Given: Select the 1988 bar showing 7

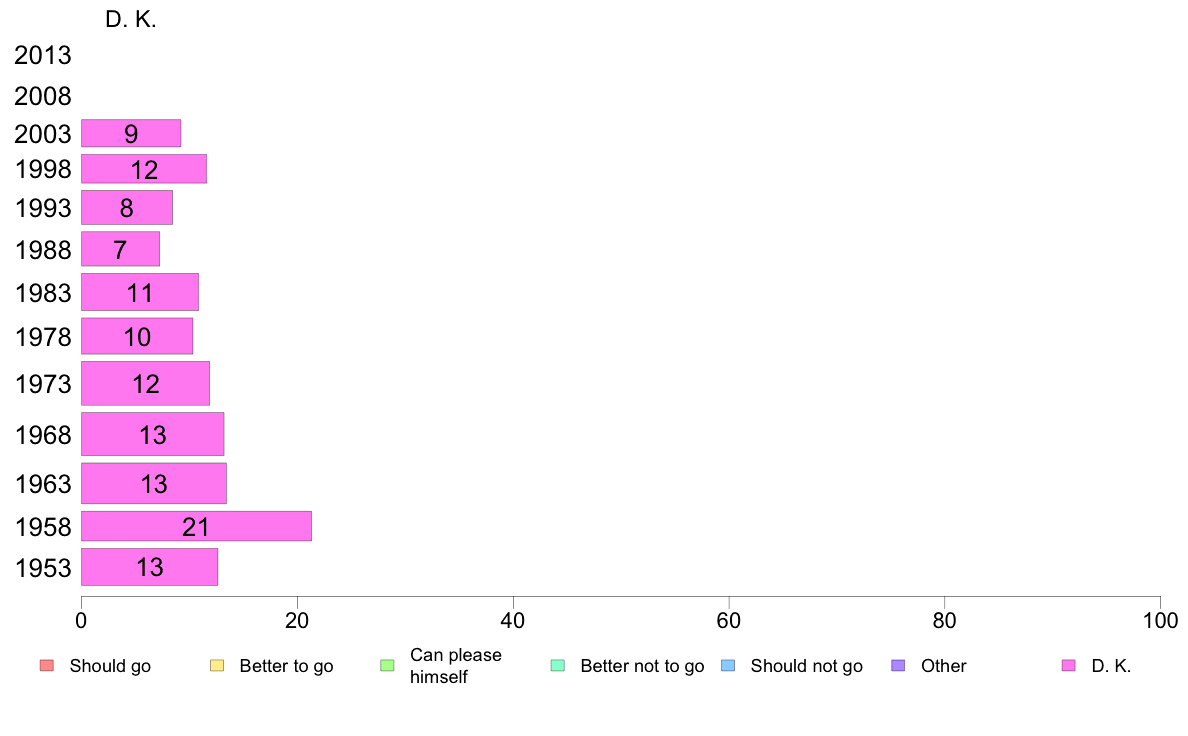Looking at the screenshot, I should point(120,249).
